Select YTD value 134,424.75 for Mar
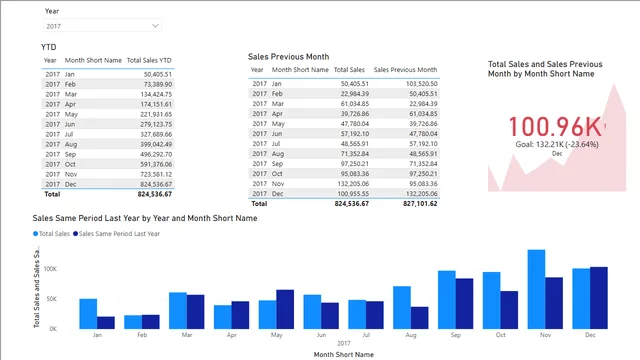The height and width of the screenshot is (360, 640). 156,94
